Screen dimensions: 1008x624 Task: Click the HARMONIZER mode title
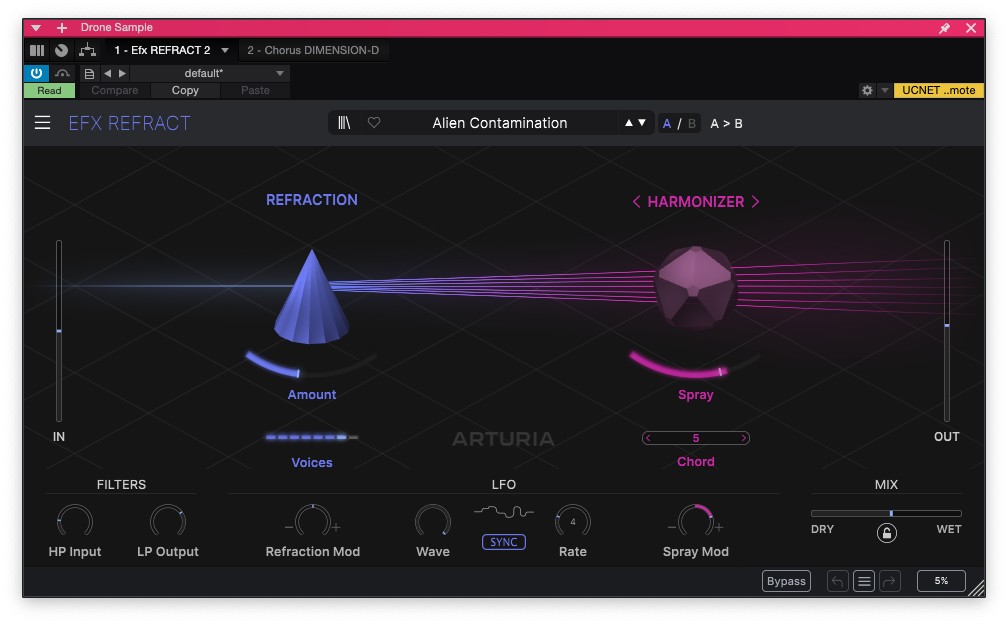point(696,202)
